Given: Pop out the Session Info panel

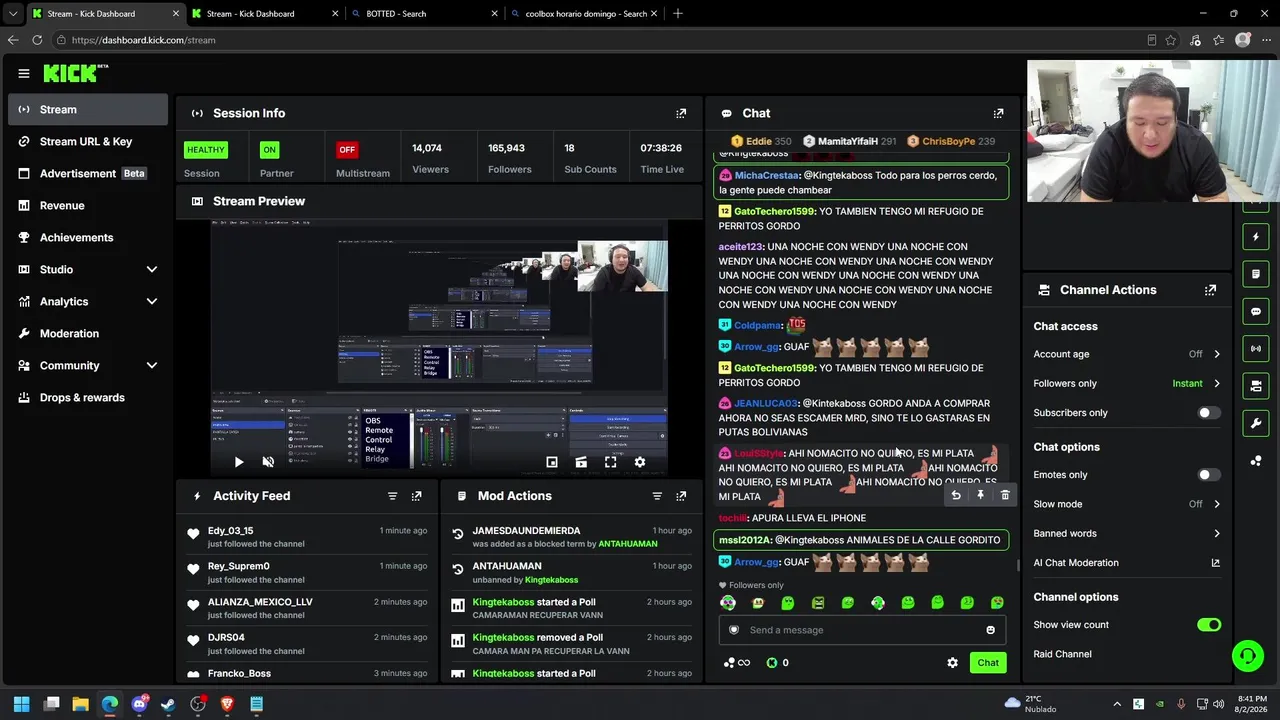Looking at the screenshot, I should click(x=681, y=114).
